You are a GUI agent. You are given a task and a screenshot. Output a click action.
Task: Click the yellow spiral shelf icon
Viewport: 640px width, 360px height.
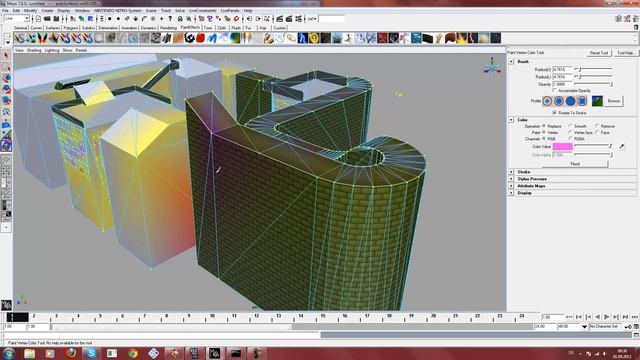(314, 38)
